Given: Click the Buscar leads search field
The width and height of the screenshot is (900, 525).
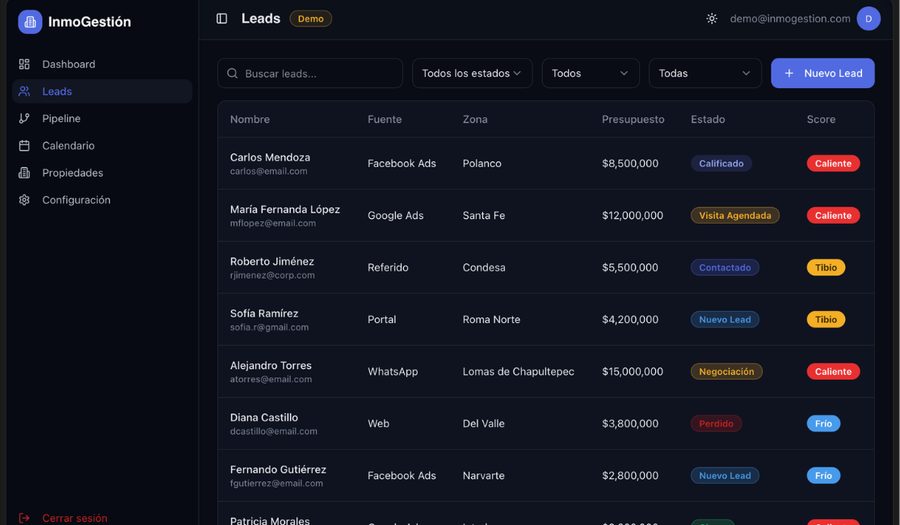Looking at the screenshot, I should 310,73.
